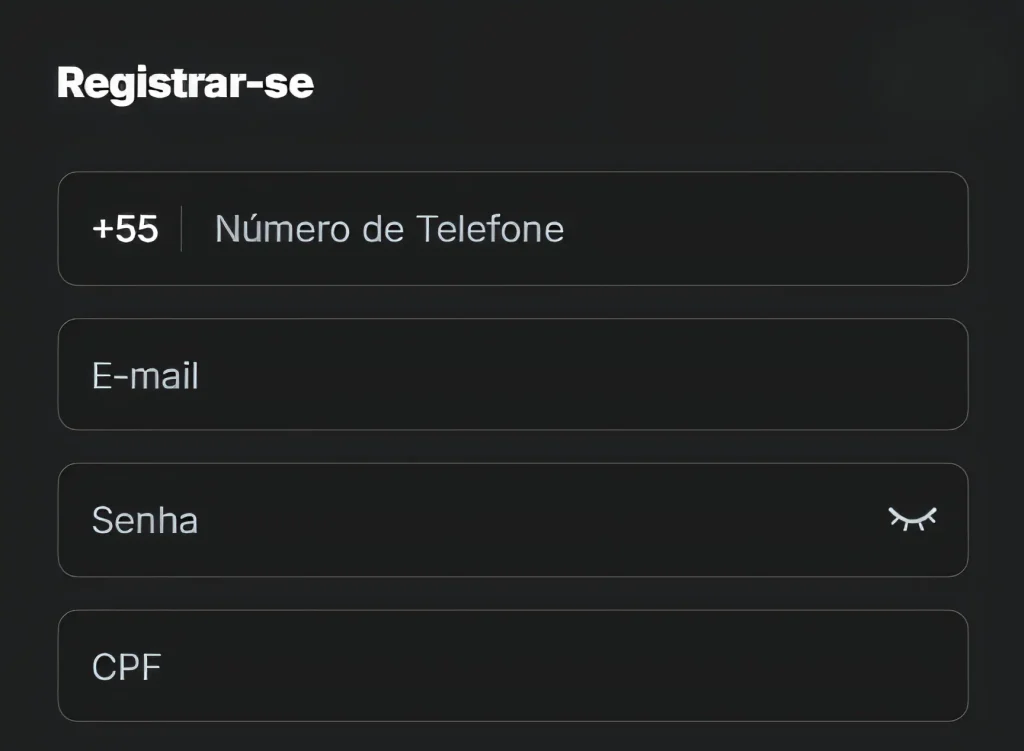
Task: Click the eyelash icon beside Senha
Action: (x=912, y=519)
